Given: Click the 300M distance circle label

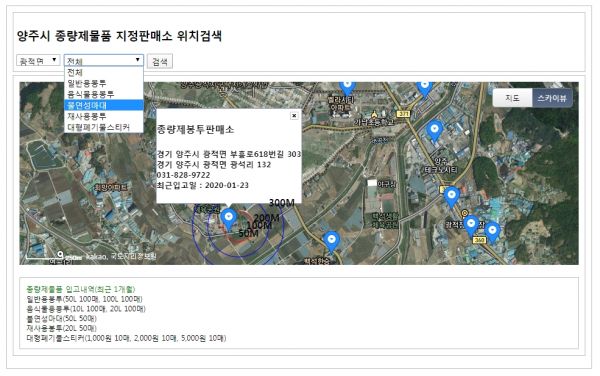Looking at the screenshot, I should click(x=282, y=202).
